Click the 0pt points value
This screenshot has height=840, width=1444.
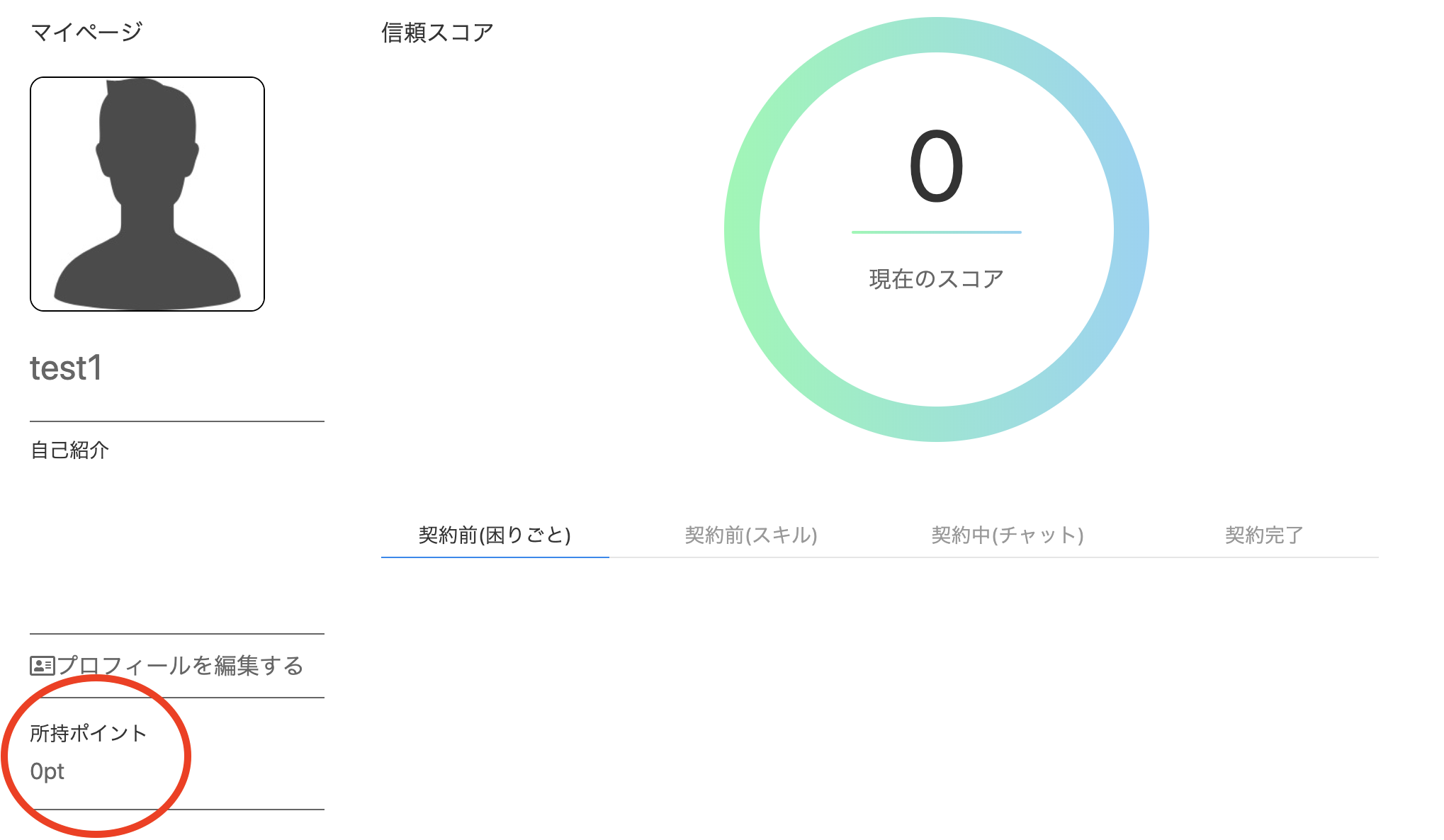pyautogui.click(x=47, y=772)
